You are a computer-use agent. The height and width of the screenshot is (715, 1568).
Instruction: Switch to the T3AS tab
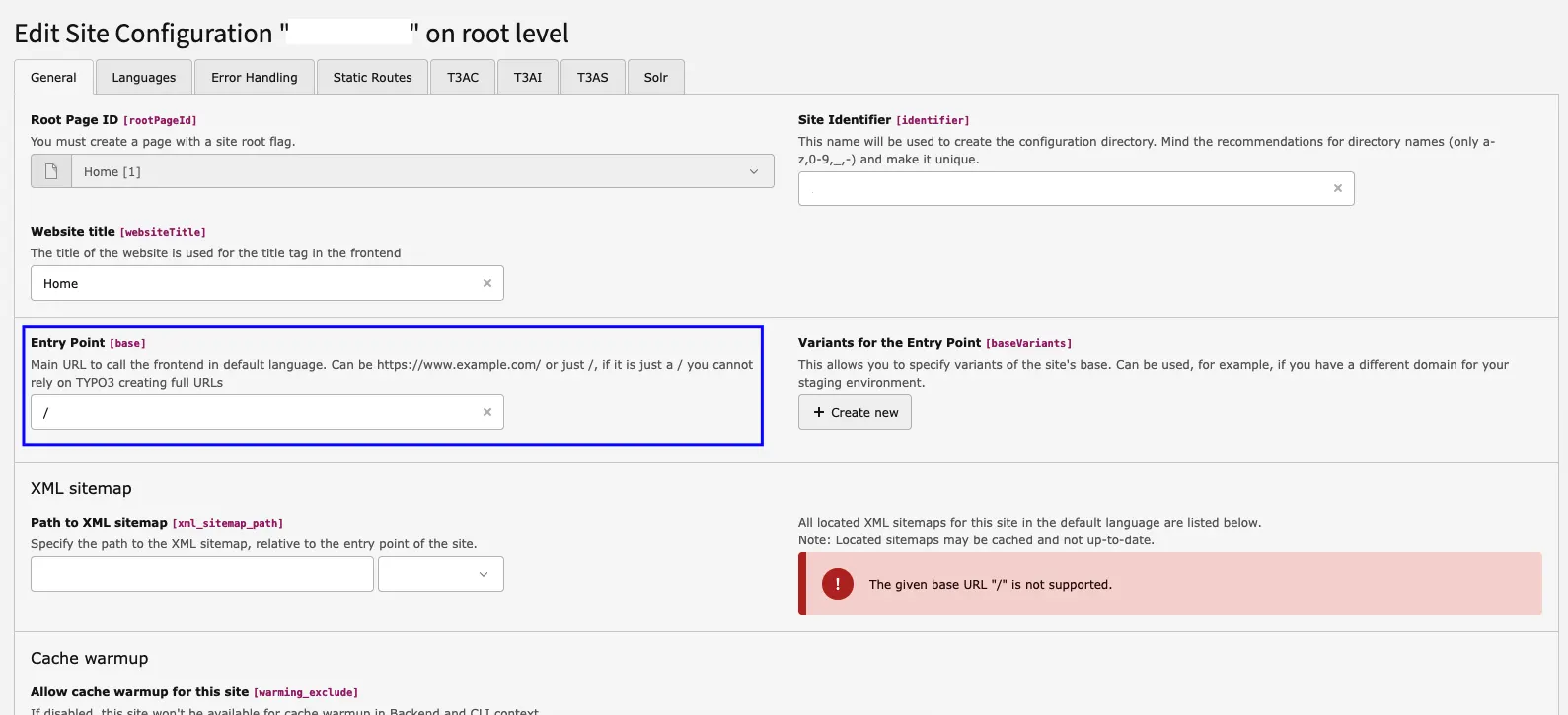(593, 77)
